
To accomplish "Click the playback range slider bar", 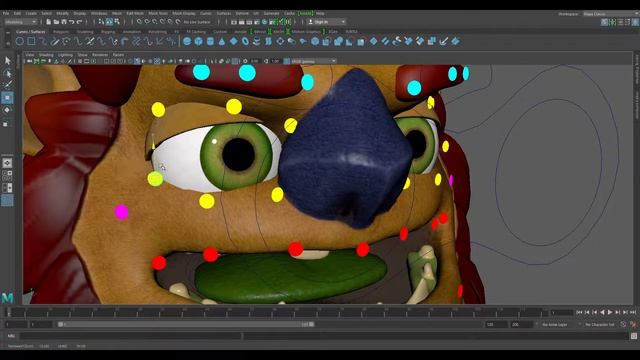I will (x=186, y=324).
